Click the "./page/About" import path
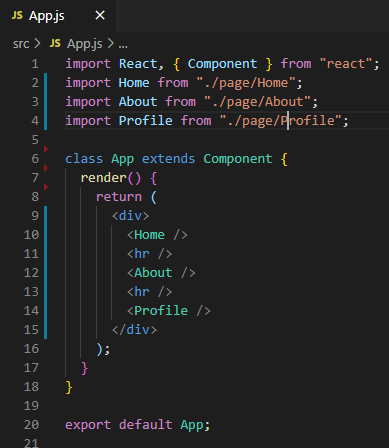The height and width of the screenshot is (448, 389). 257,102
